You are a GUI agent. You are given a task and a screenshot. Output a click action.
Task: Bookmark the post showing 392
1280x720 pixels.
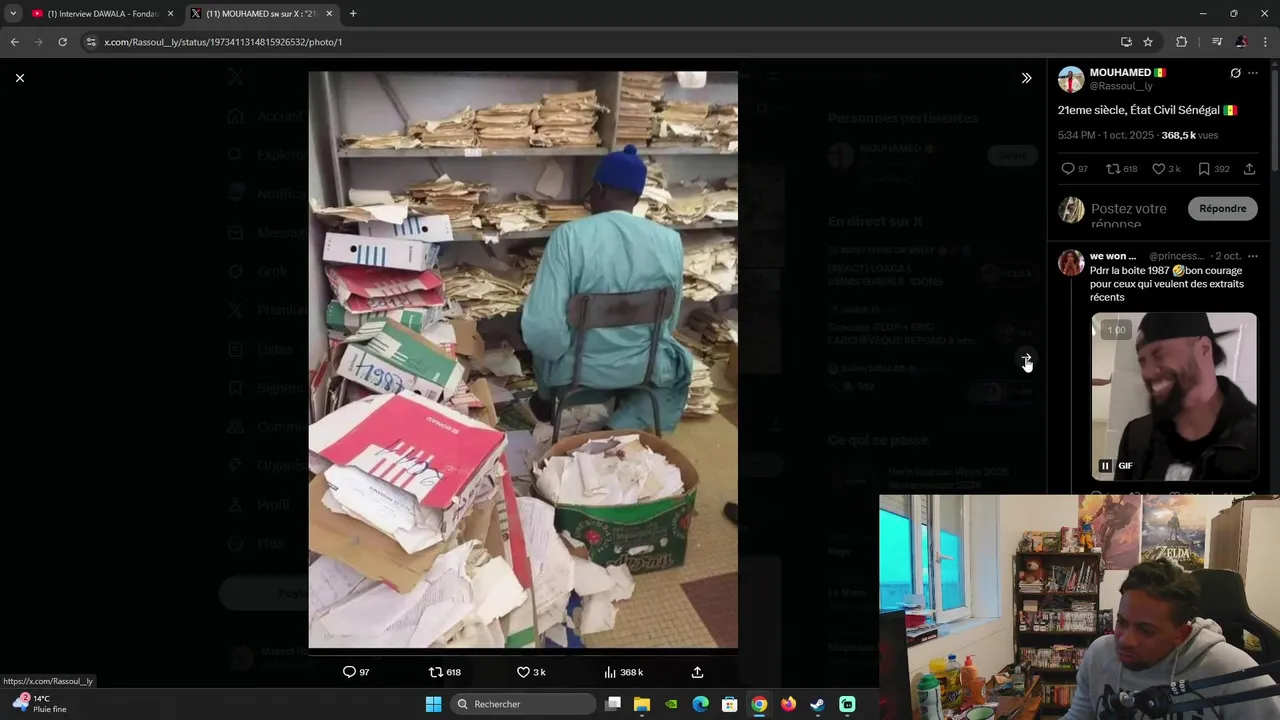pyautogui.click(x=1213, y=169)
